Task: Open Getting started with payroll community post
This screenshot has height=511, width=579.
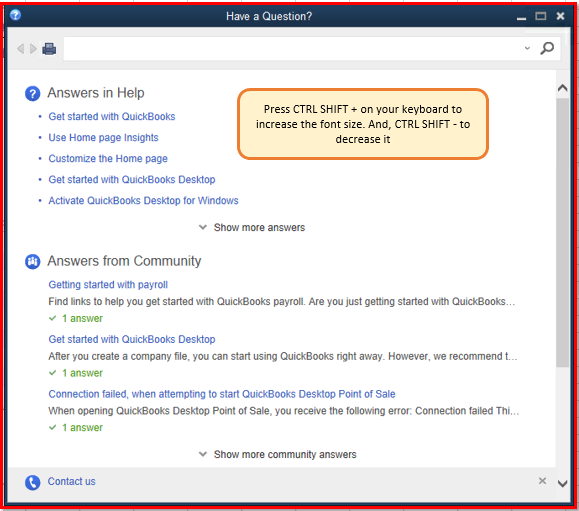Action: [108, 285]
